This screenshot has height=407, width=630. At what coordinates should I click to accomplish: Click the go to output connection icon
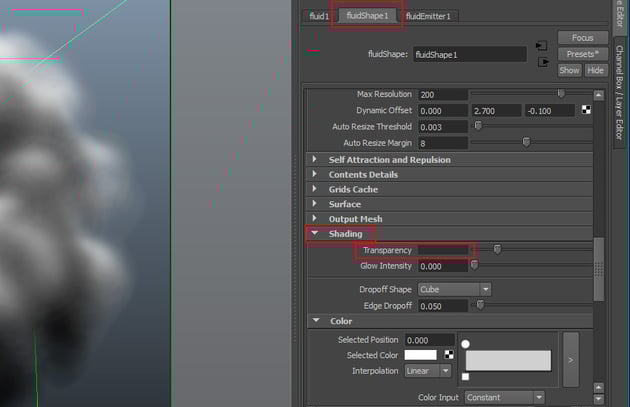pos(543,62)
